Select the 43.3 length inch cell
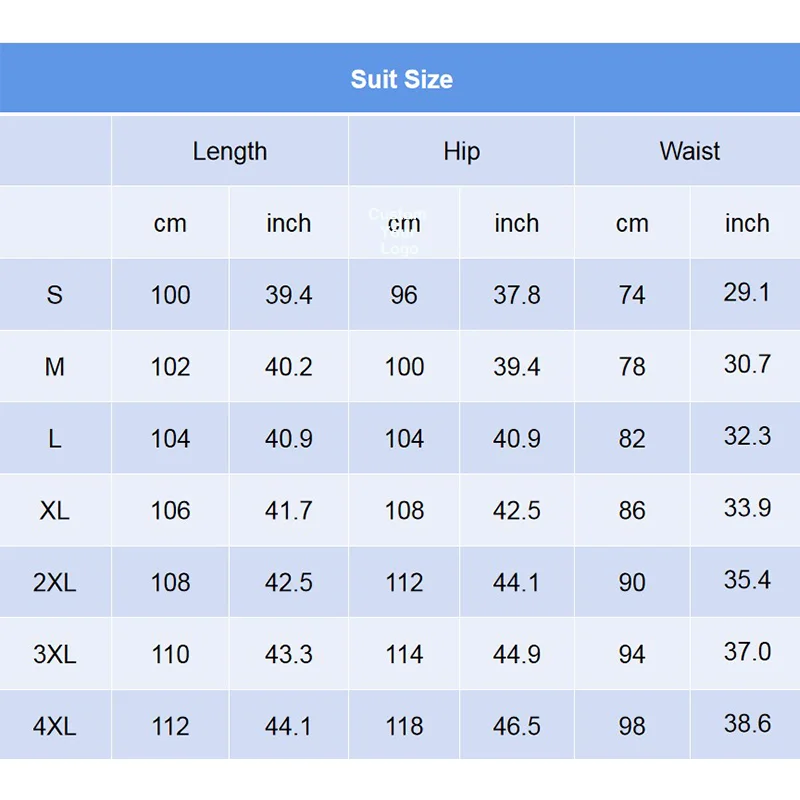 [x=289, y=654]
